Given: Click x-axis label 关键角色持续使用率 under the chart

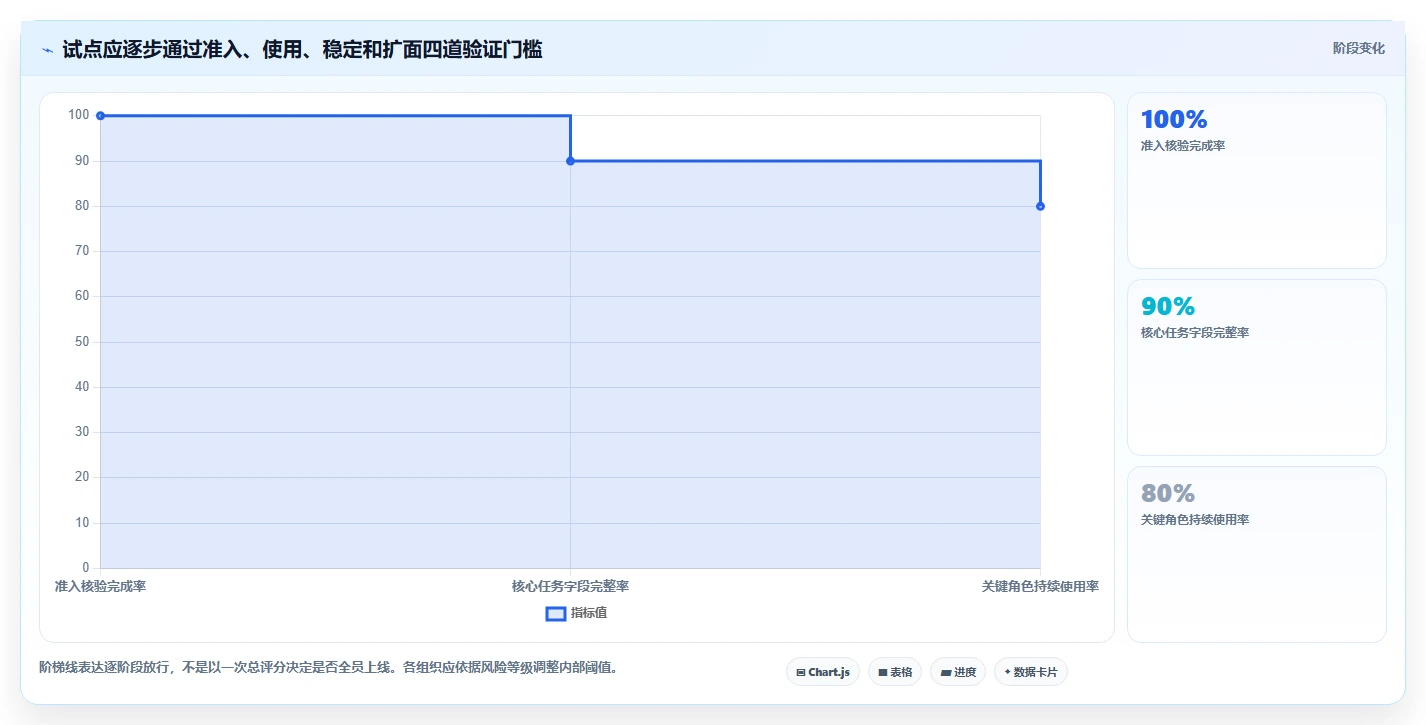Looking at the screenshot, I should tap(1040, 586).
